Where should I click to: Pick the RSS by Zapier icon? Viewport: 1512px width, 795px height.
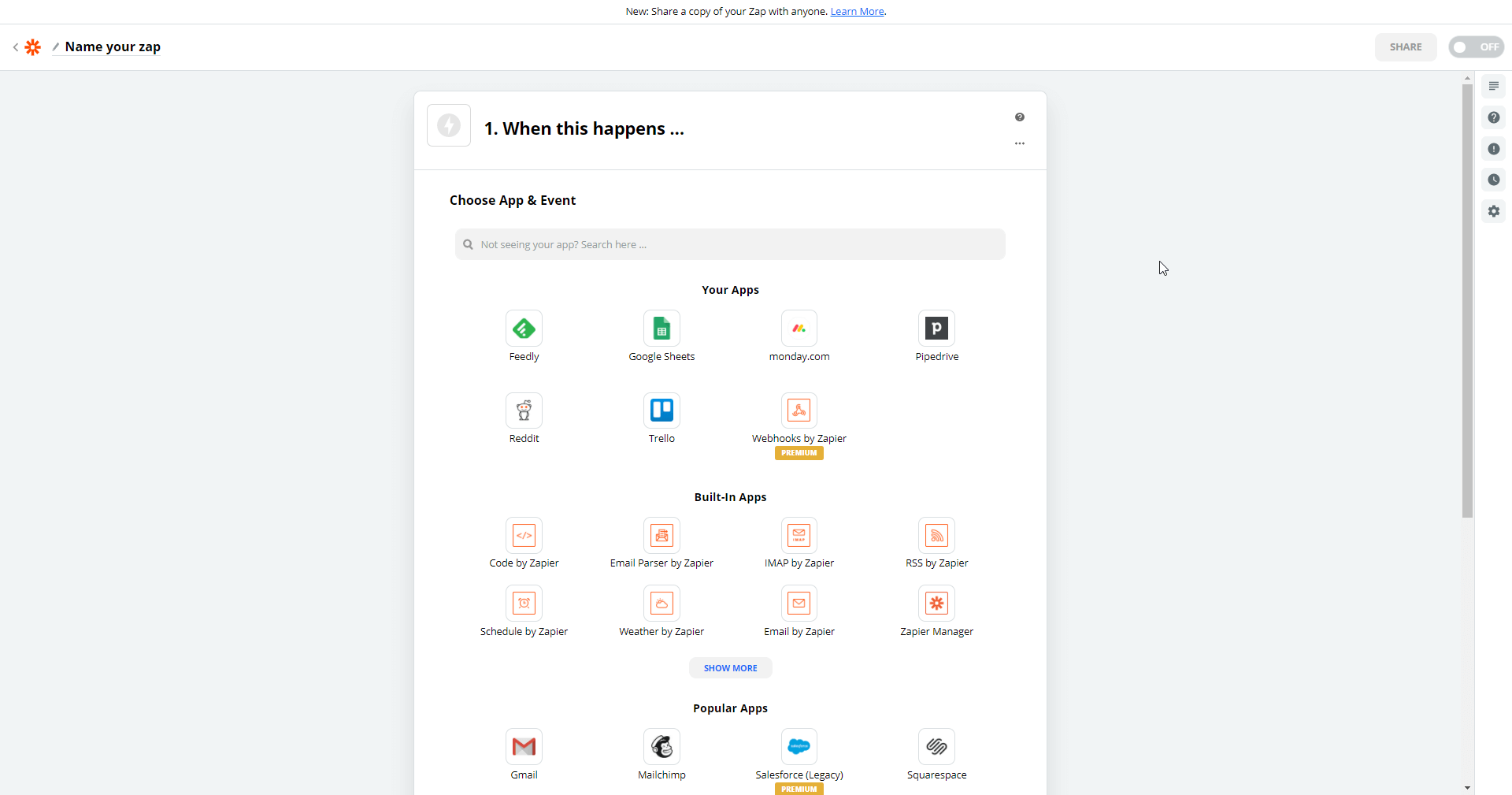click(x=936, y=536)
